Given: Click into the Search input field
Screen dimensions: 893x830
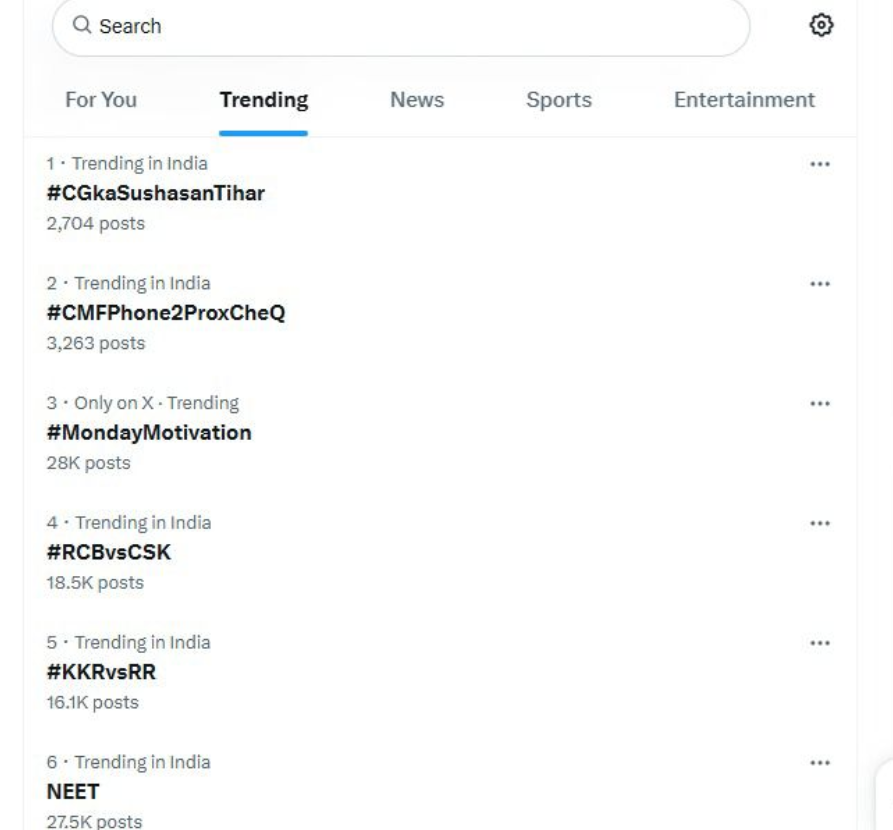Looking at the screenshot, I should (400, 26).
